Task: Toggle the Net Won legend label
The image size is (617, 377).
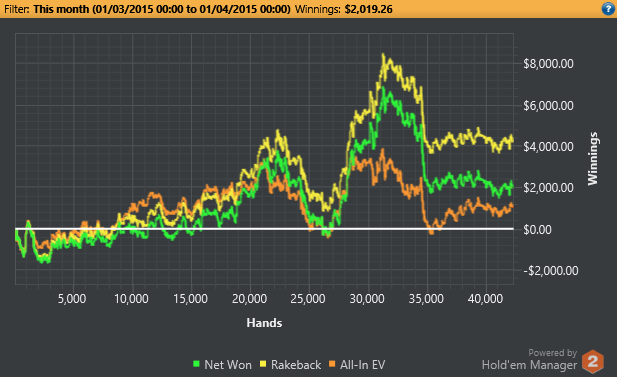Action: [x=228, y=365]
